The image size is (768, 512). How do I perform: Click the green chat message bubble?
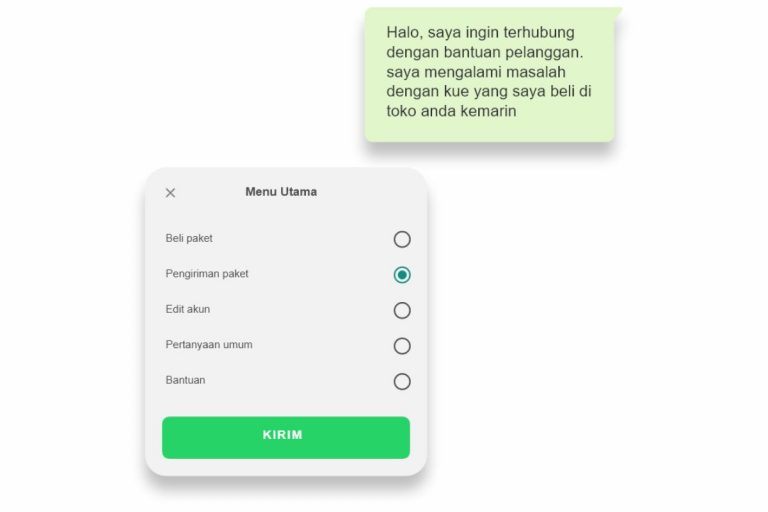point(490,74)
